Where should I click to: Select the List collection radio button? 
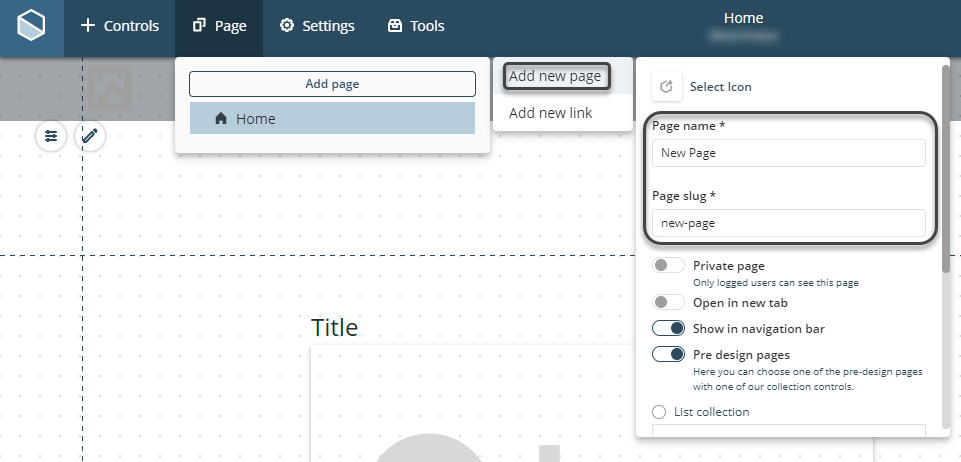[659, 412]
